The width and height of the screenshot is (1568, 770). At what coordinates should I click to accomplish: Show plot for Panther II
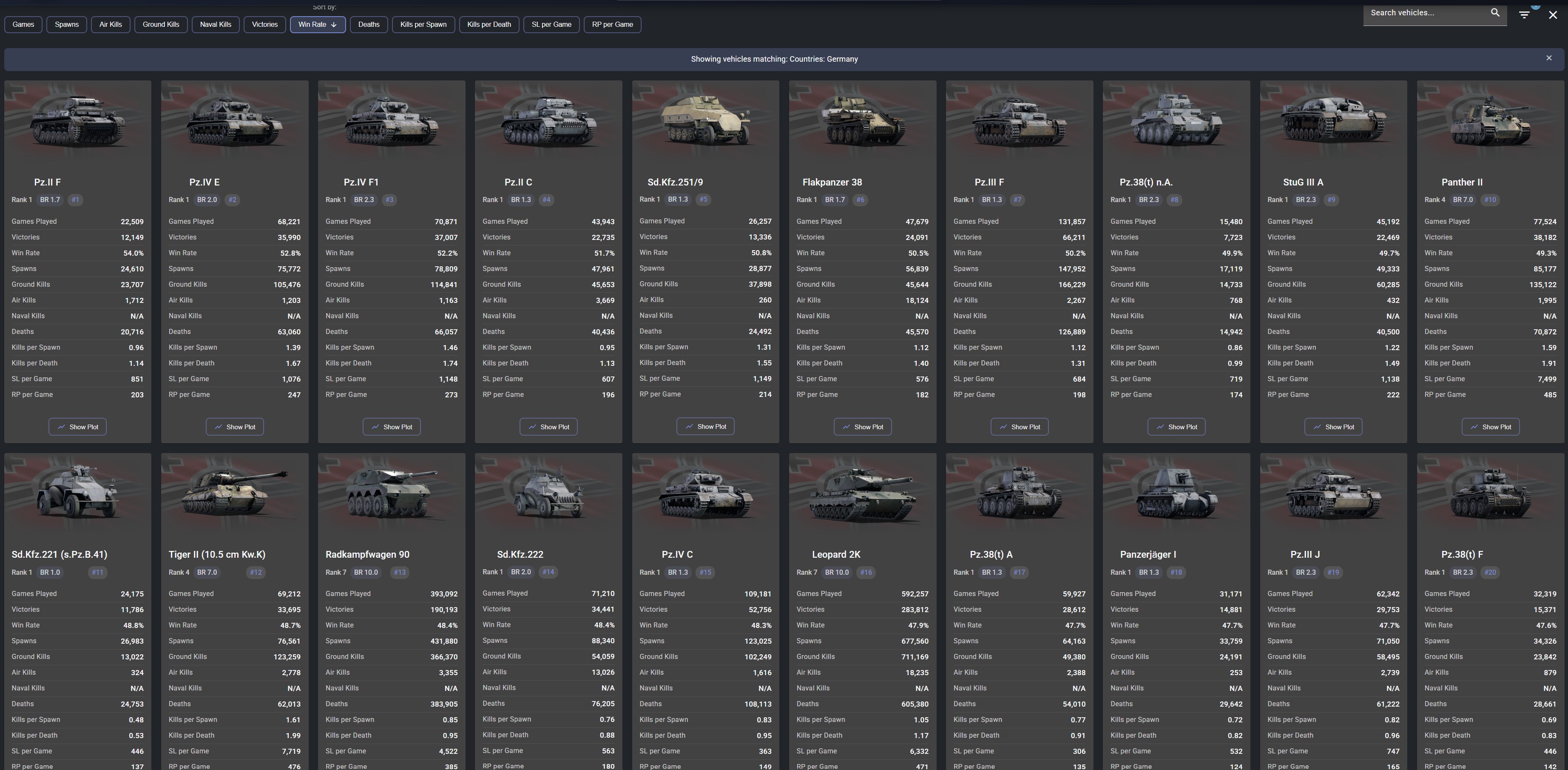(x=1491, y=427)
